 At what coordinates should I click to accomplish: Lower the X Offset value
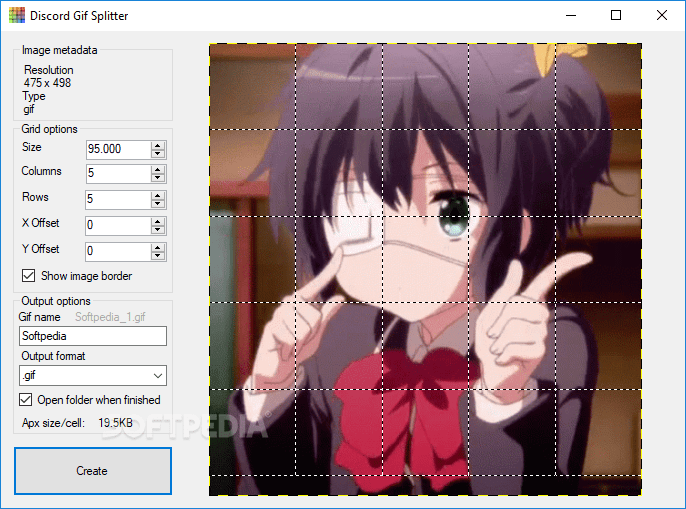[x=158, y=230]
